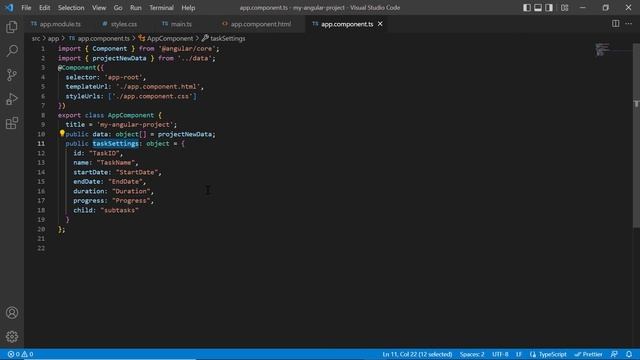Click the 'TaskID' string on line 12

pyautogui.click(x=104, y=153)
